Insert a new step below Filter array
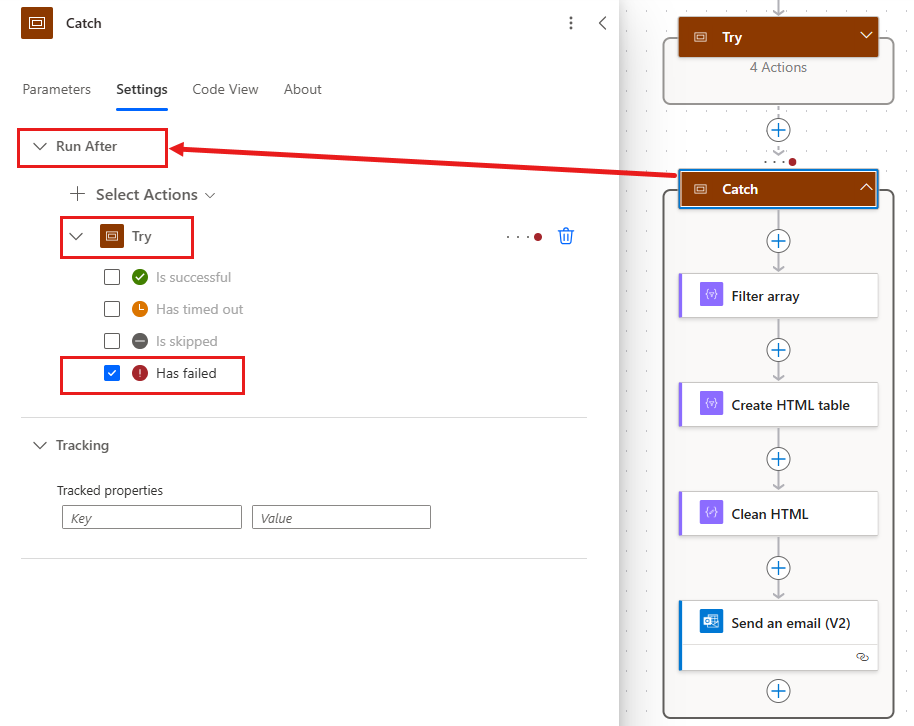Viewport: 914px width, 726px height. point(778,350)
